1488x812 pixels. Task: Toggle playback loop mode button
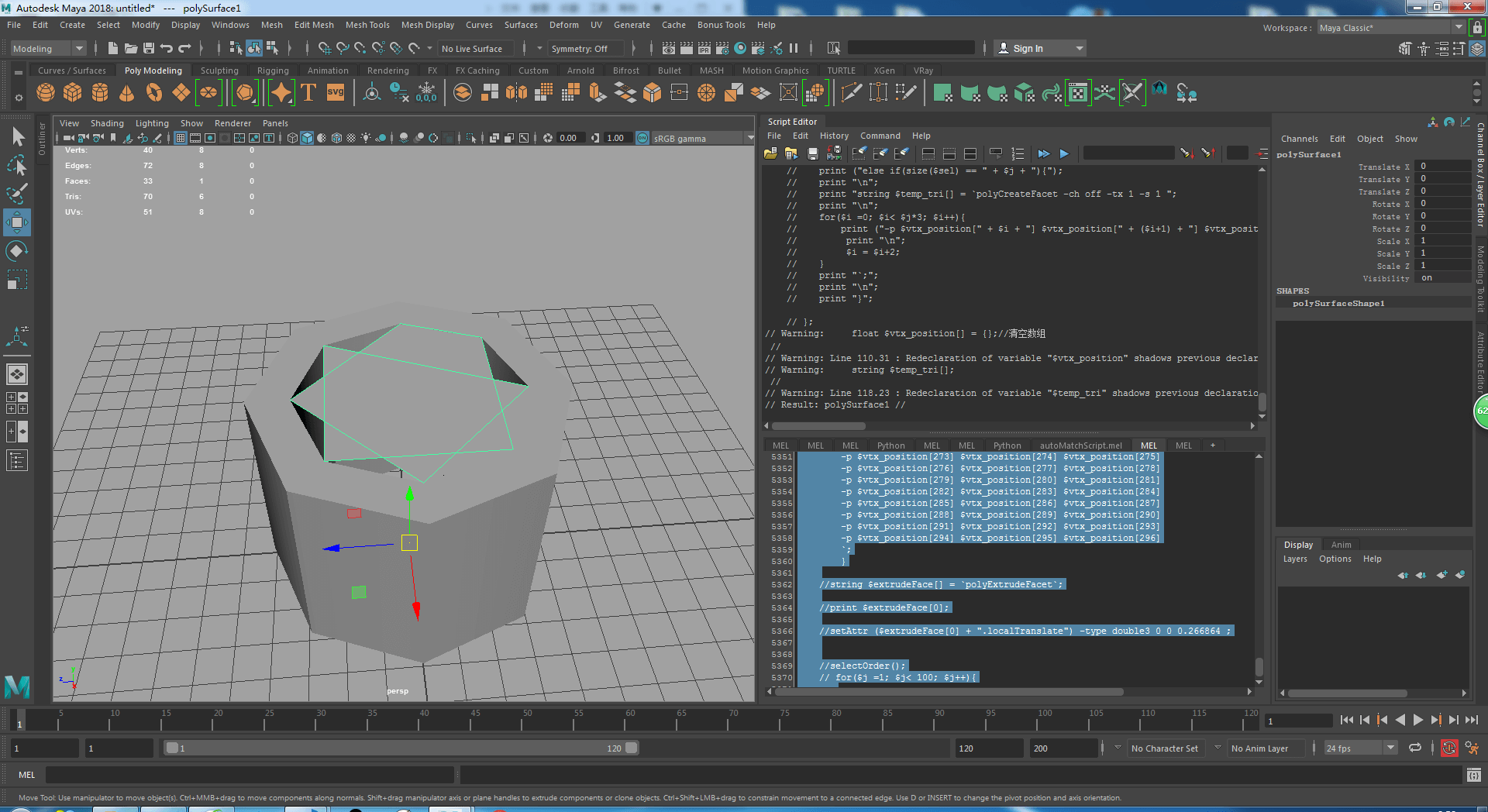point(1415,748)
